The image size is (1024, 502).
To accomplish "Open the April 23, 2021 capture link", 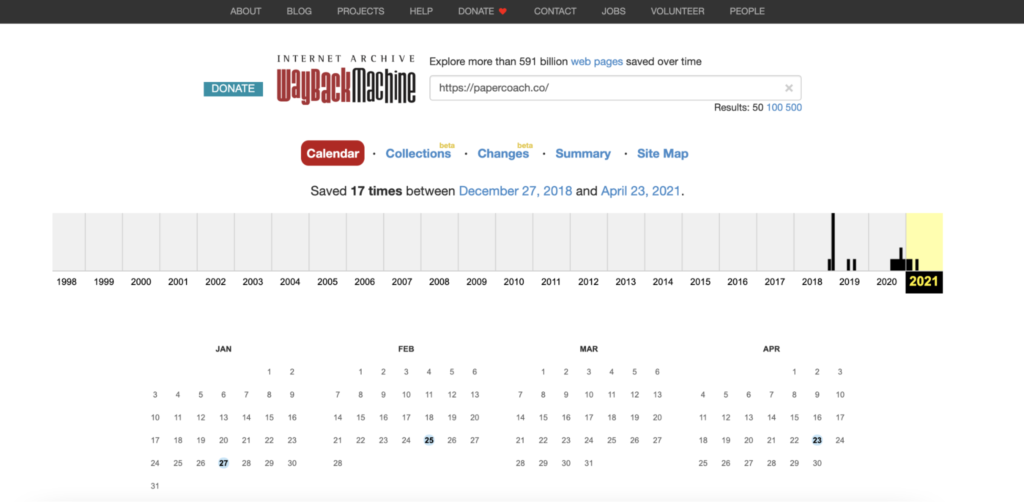I will click(x=641, y=191).
